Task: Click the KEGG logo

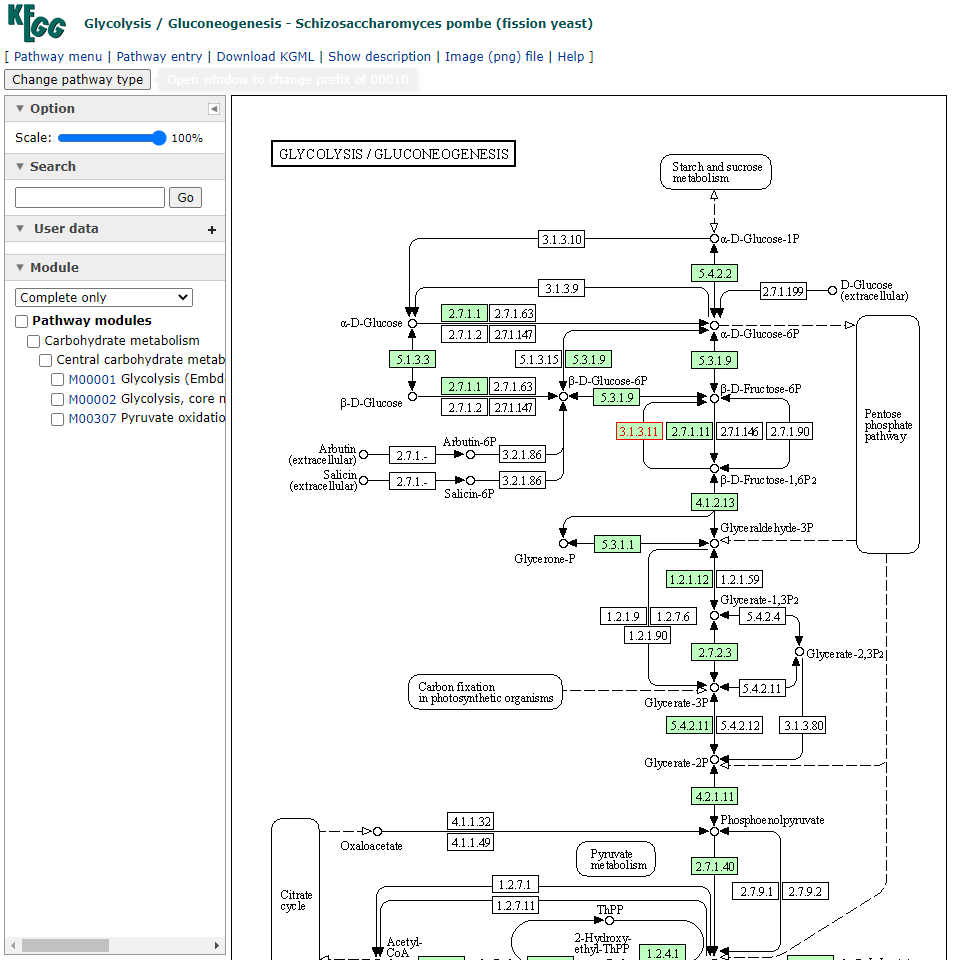Action: [36, 22]
